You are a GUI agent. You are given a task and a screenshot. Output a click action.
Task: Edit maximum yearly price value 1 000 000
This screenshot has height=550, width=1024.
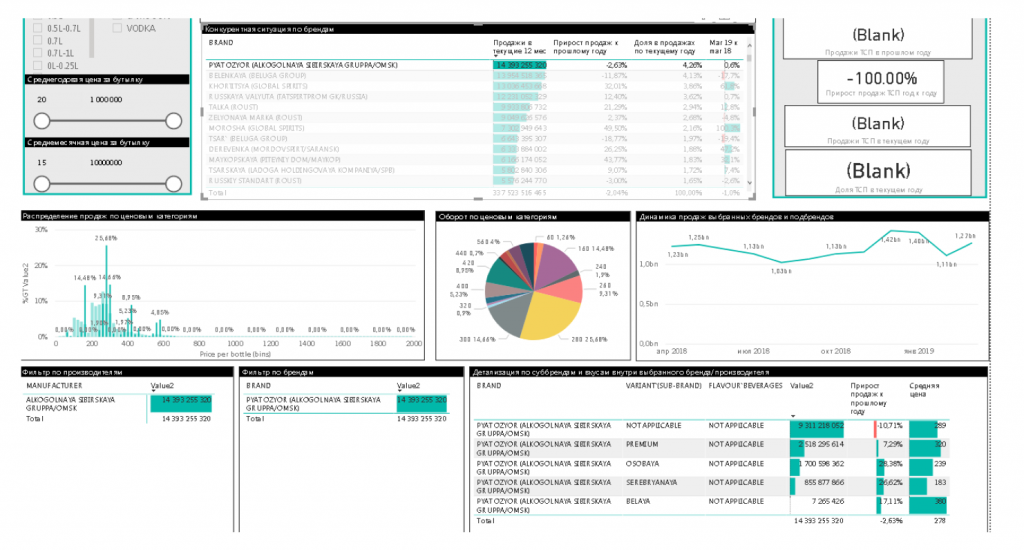click(x=106, y=100)
